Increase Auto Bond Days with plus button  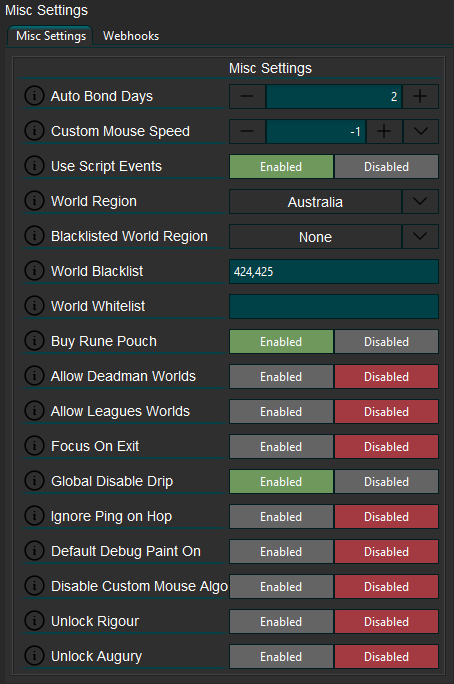coord(420,96)
